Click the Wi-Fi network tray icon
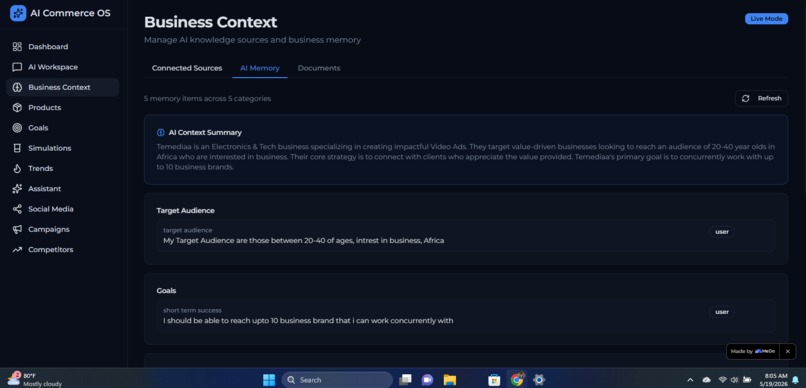Viewport: 806px width, 388px height. (722, 380)
